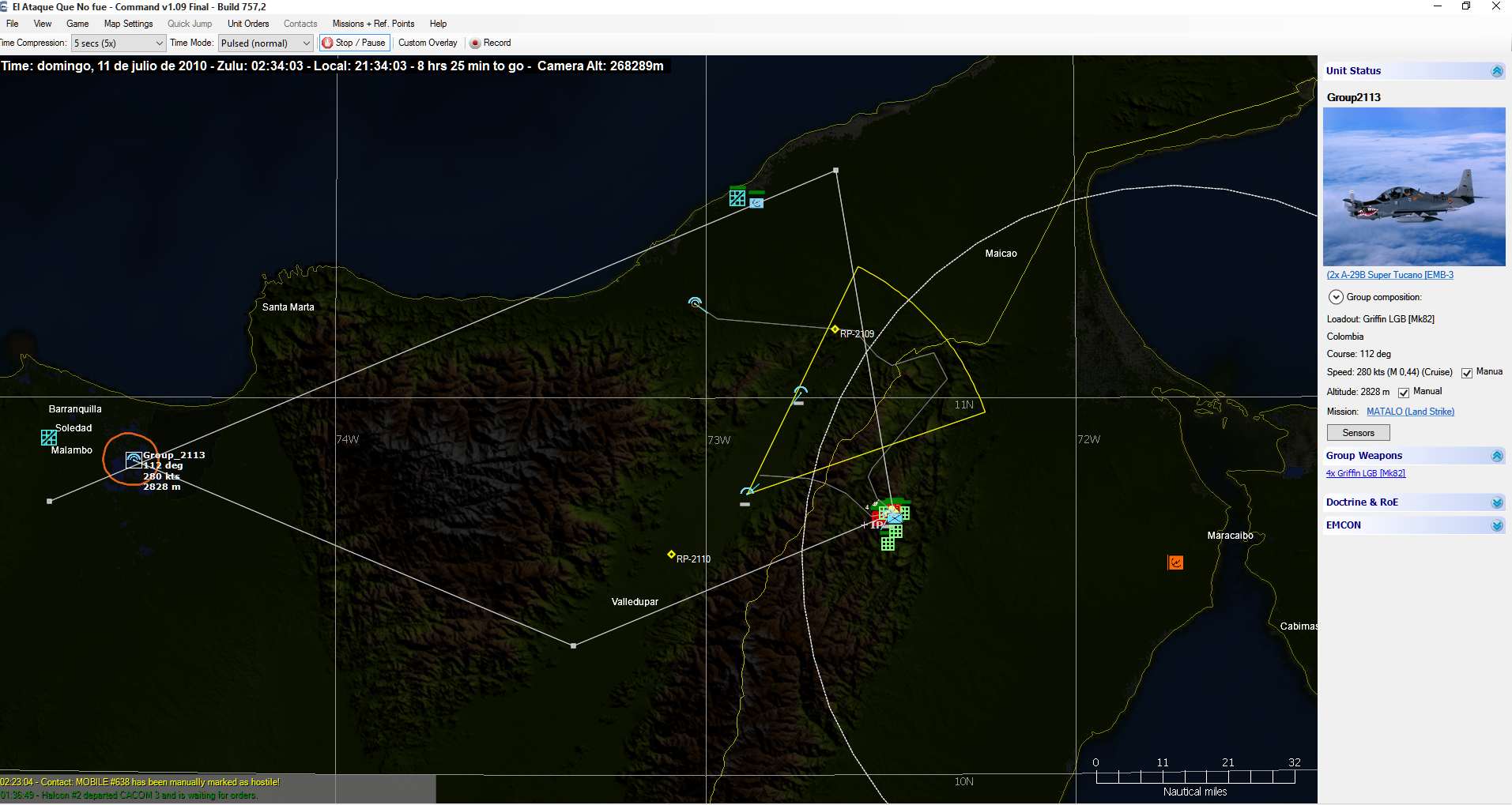
Task: Select the orange hostile contact near Maracaibo
Action: tap(1176, 562)
